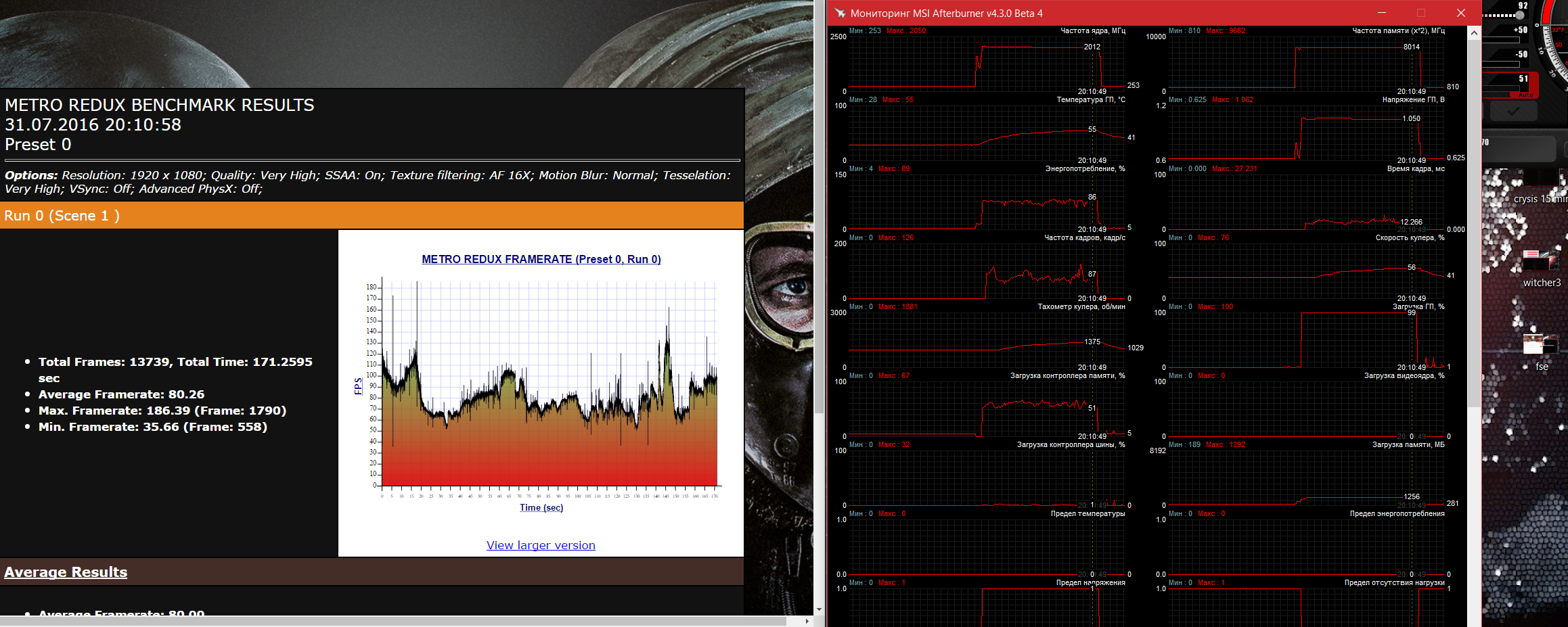This screenshot has width=1568, height=627.
Task: Select the "METRO REDUX BENCHMARK RESULTS" heading text
Action: [x=160, y=105]
